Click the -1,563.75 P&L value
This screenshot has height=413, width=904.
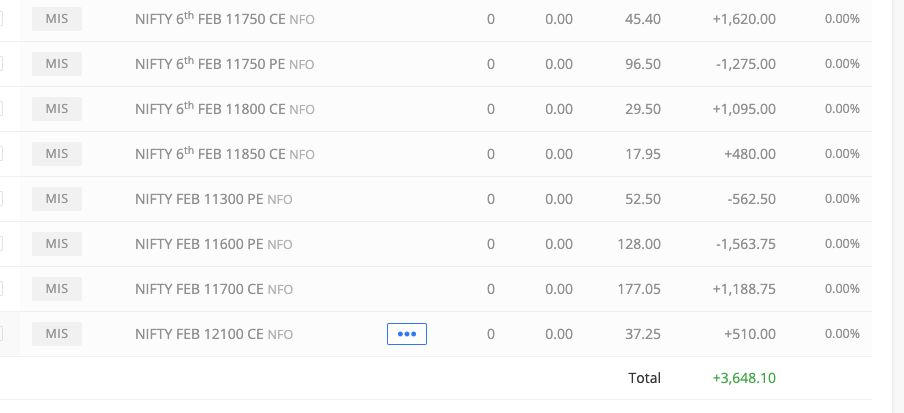745,244
